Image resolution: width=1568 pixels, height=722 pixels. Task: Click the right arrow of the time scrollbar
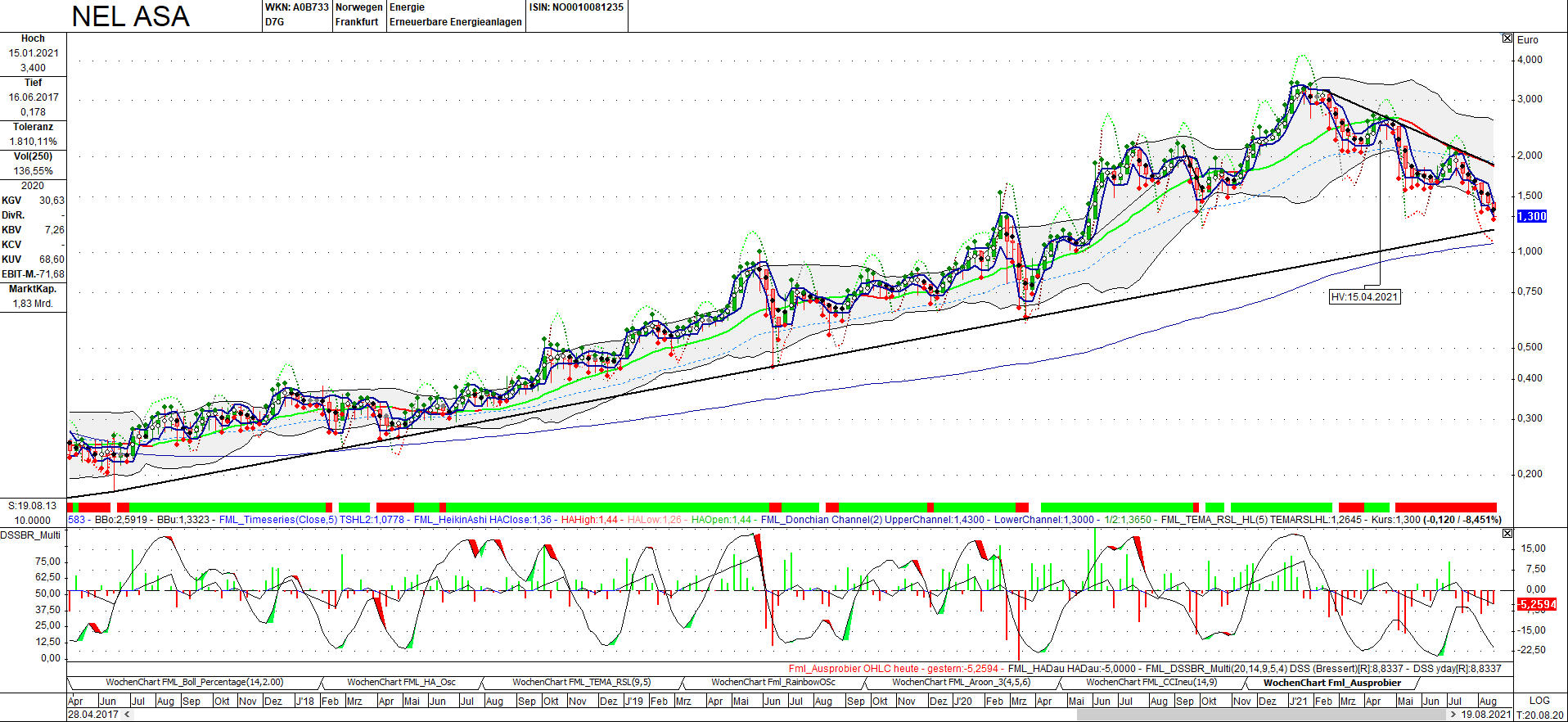tap(1453, 715)
